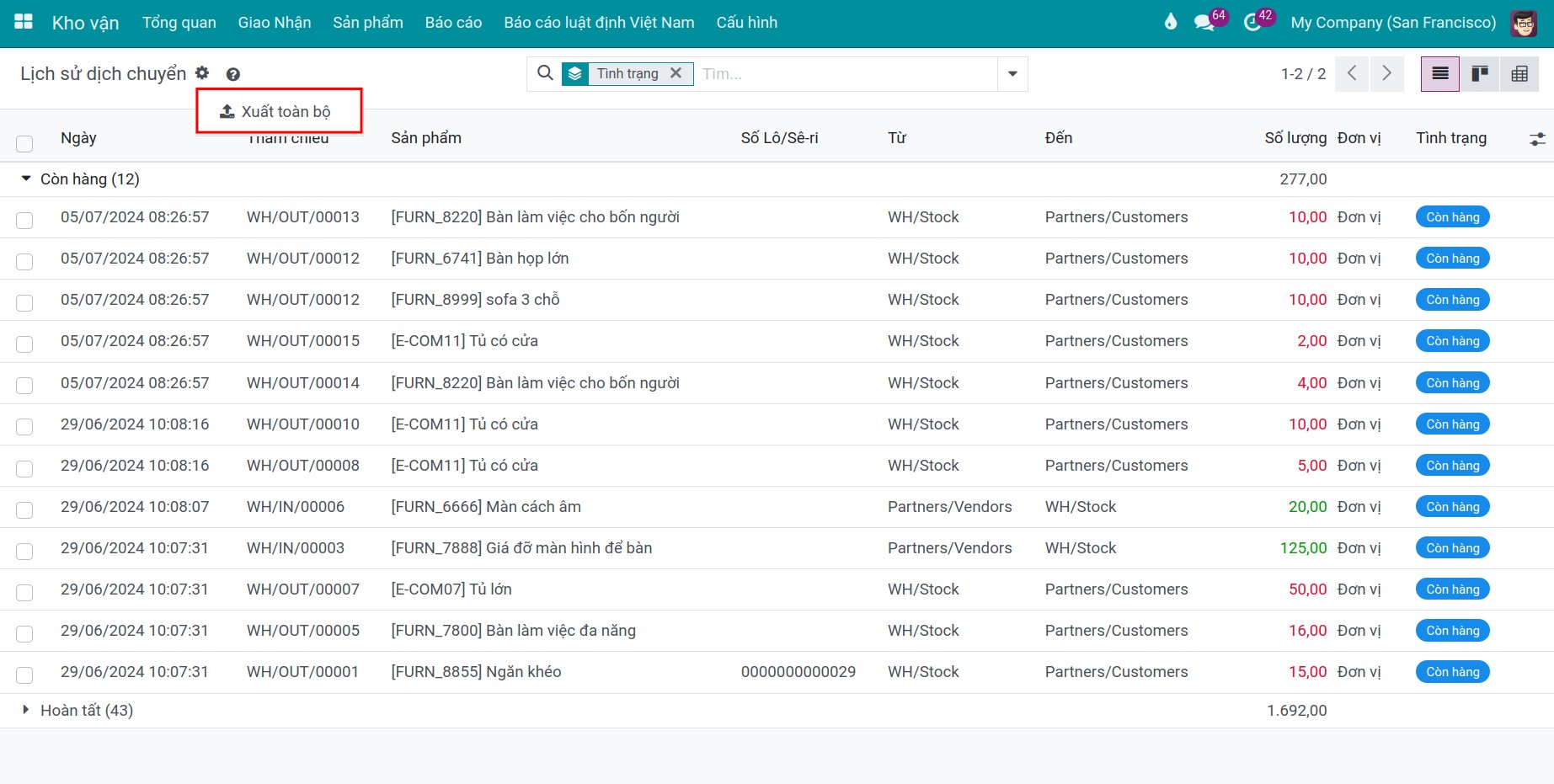The height and width of the screenshot is (784, 1554).
Task: Click the water drop icon in top bar
Action: tap(1171, 22)
